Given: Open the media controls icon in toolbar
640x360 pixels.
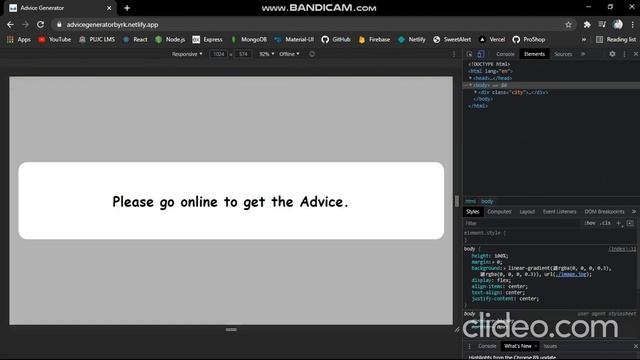Looking at the screenshot, I should tap(602, 25).
